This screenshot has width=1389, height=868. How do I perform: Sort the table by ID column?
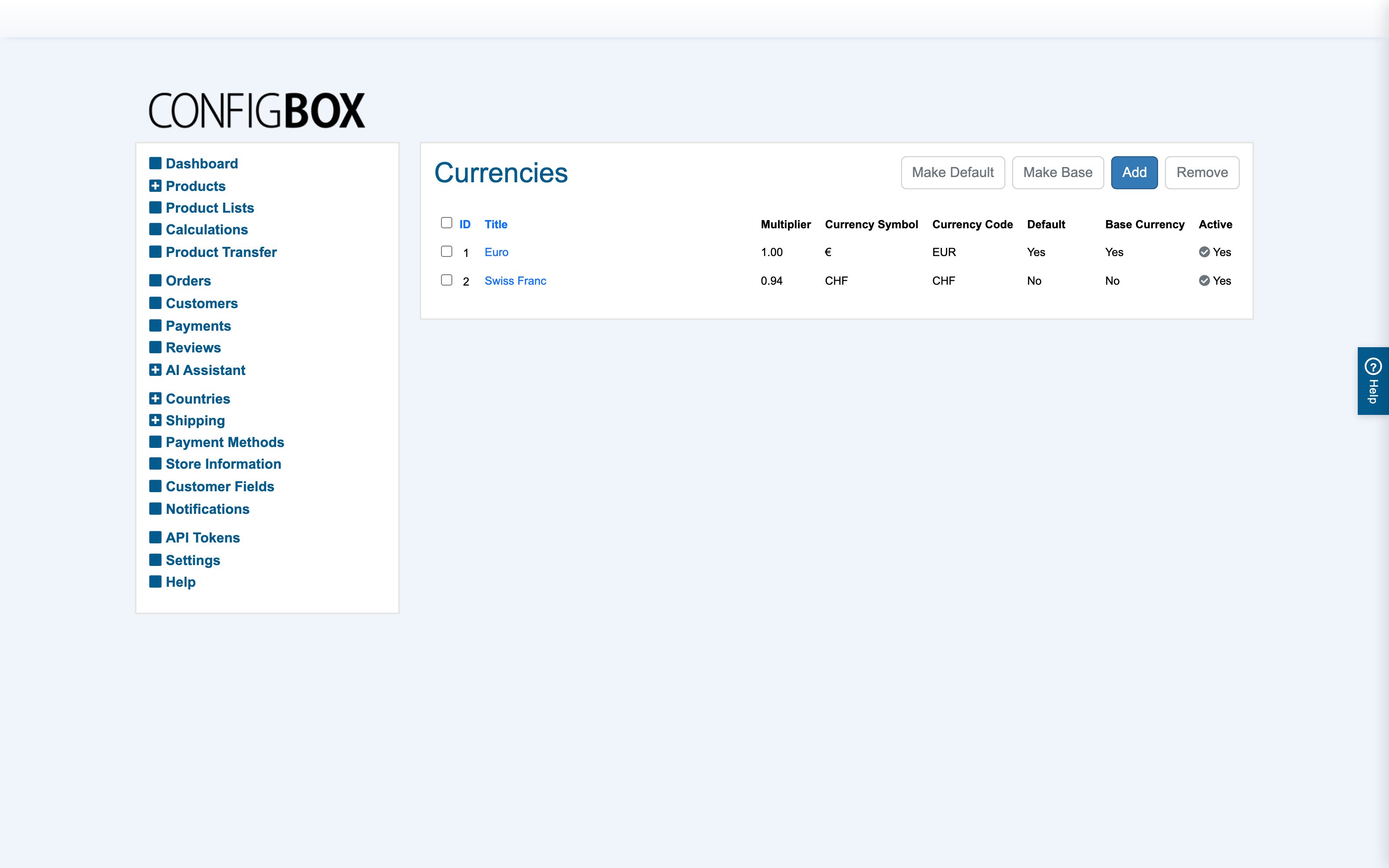(465, 224)
